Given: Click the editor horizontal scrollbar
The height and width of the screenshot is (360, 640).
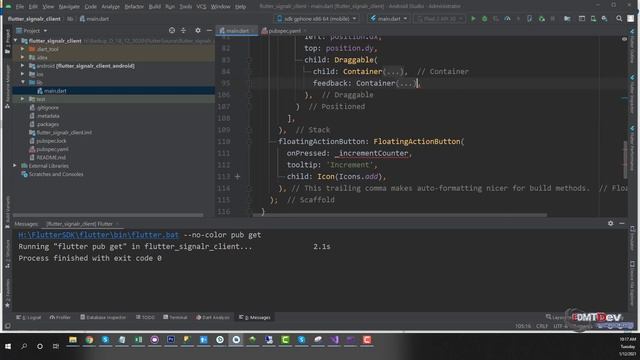Looking at the screenshot, I should click(x=400, y=215).
